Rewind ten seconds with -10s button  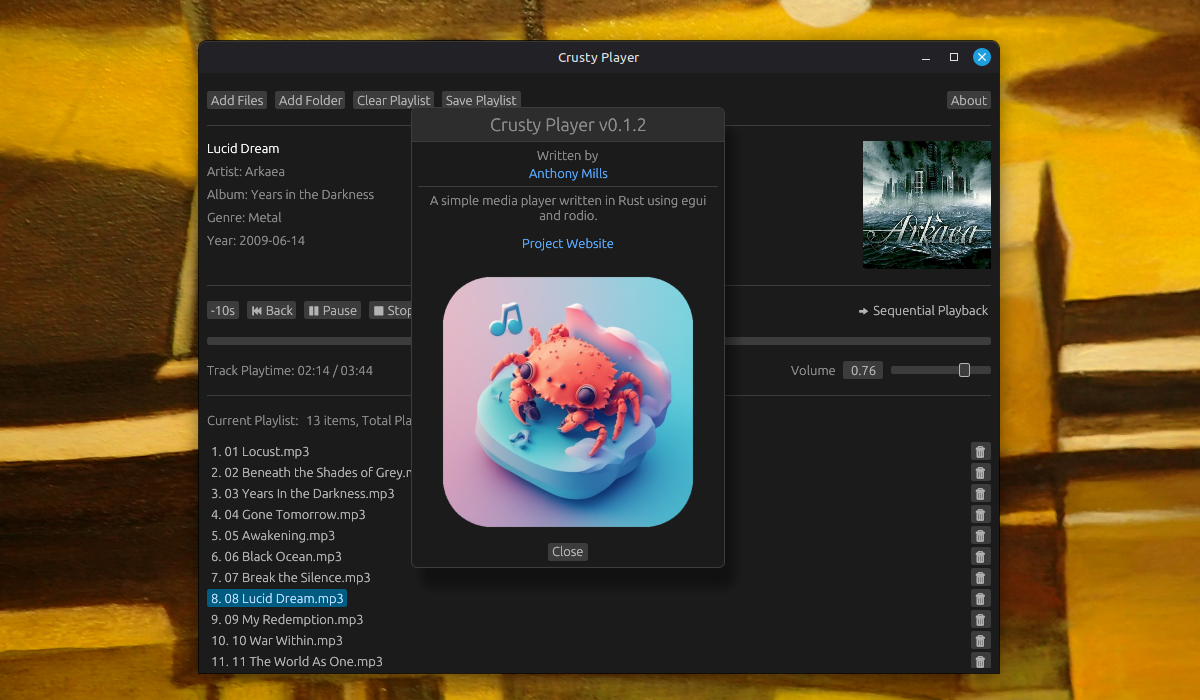[x=222, y=311]
